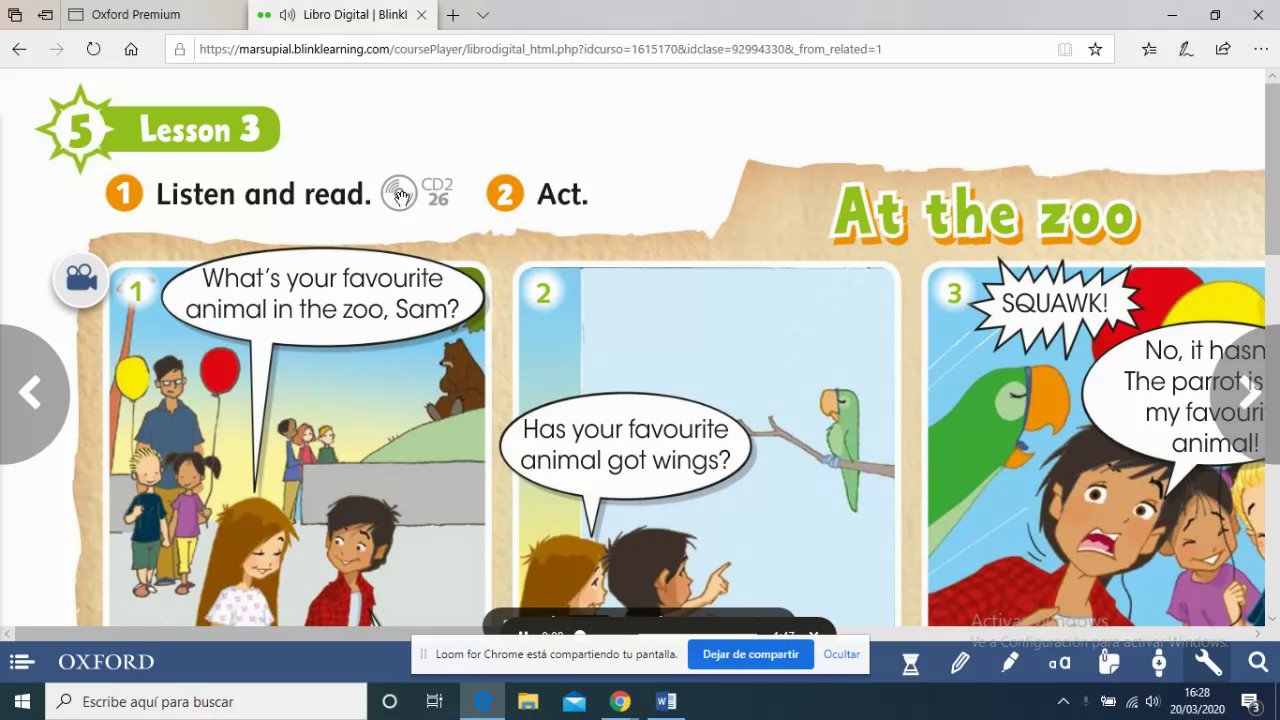The width and height of the screenshot is (1280, 720).
Task: Mute the audio on Libro Digital tab
Action: [287, 15]
